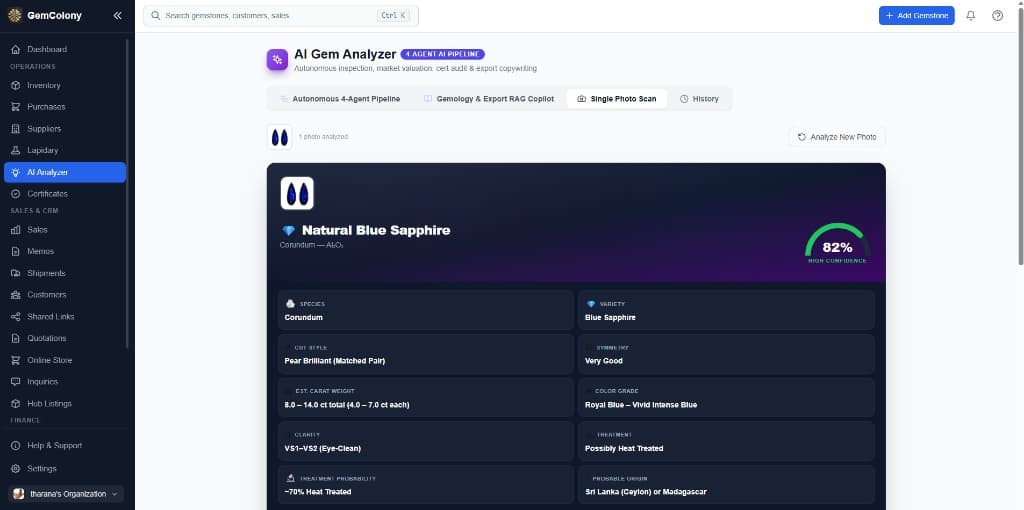This screenshot has width=1024, height=510.
Task: Open notifications bell icon
Action: (970, 16)
